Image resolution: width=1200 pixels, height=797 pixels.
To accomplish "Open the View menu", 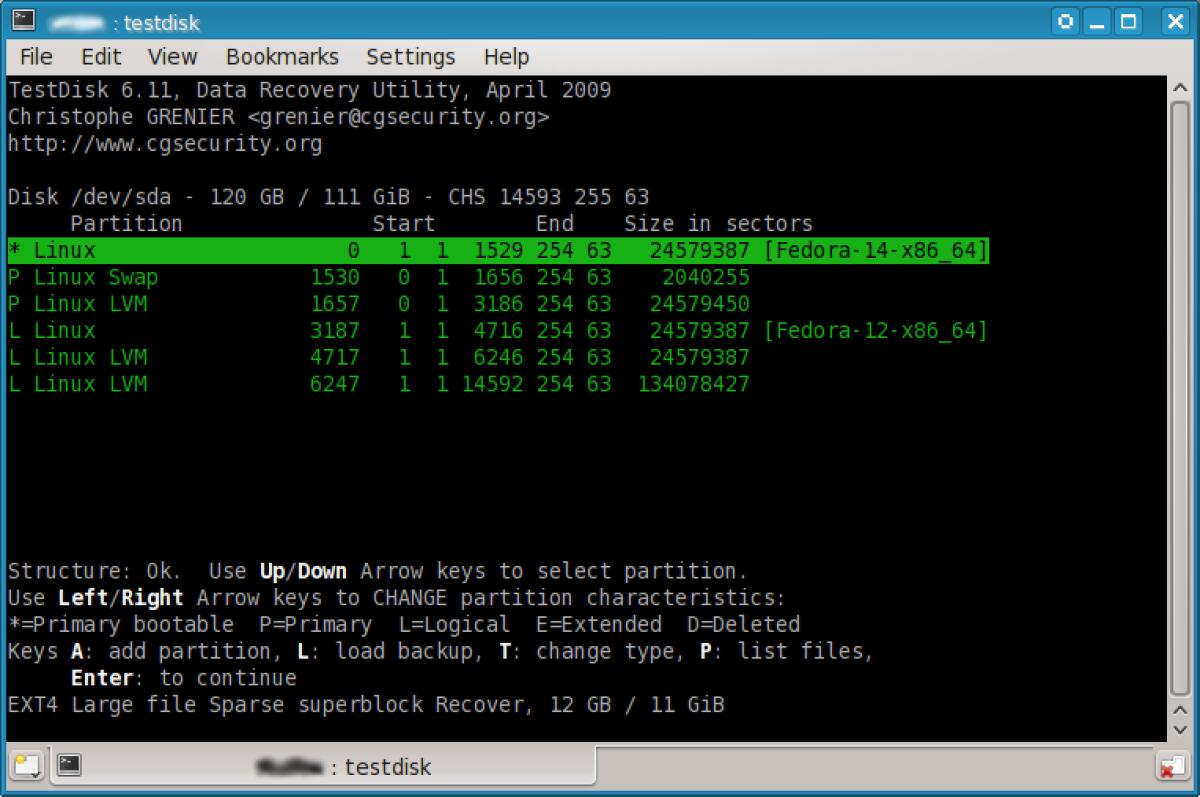I will (x=172, y=57).
